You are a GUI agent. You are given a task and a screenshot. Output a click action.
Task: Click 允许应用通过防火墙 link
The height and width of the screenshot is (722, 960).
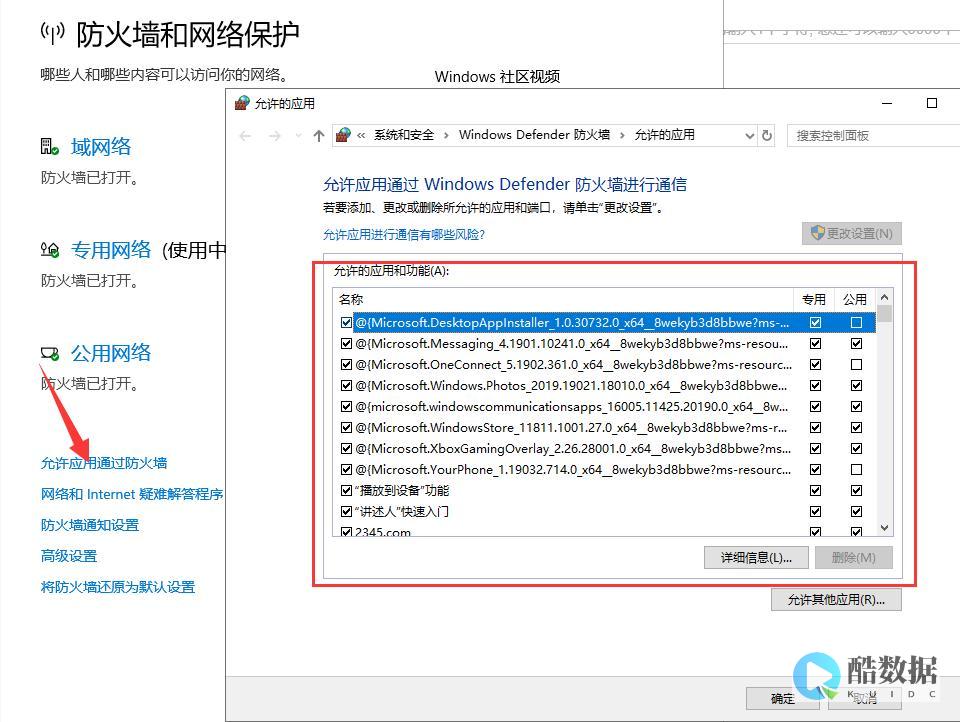click(x=104, y=463)
